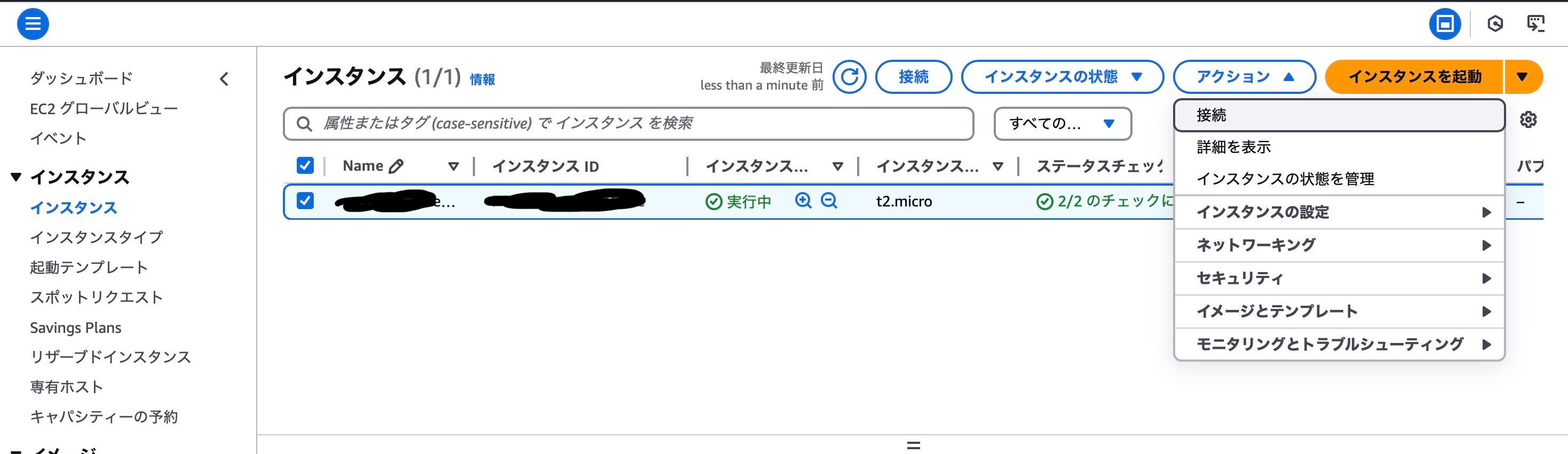Open the CloudShell monitor icon
The height and width of the screenshot is (454, 1568).
pyautogui.click(x=1536, y=23)
